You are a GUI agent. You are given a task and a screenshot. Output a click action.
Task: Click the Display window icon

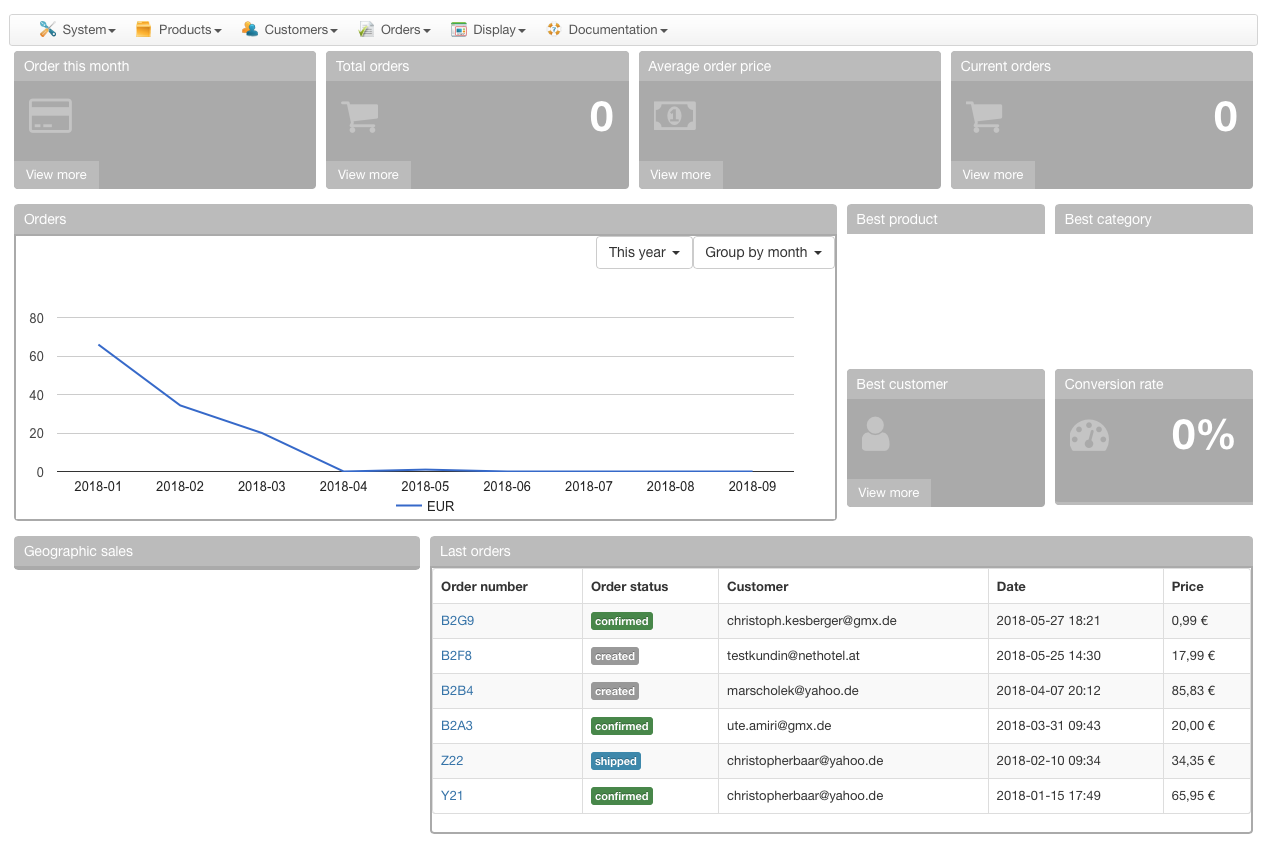tap(459, 29)
